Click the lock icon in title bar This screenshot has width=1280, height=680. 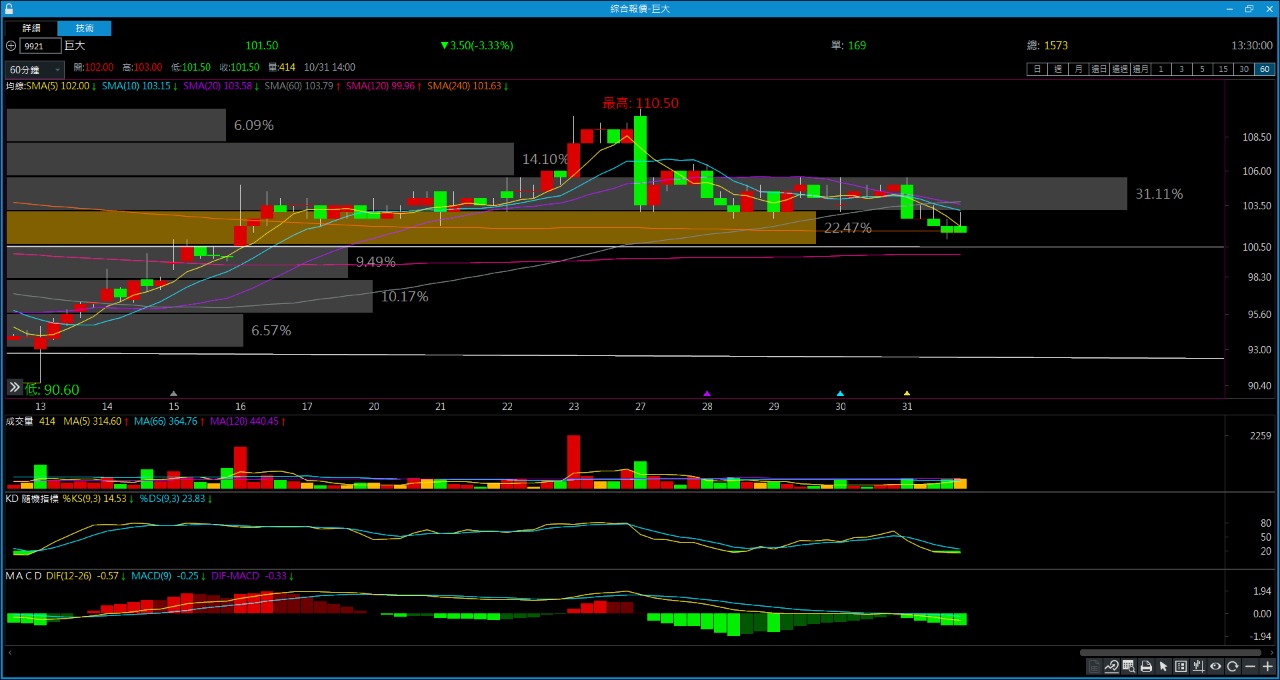(x=9, y=8)
